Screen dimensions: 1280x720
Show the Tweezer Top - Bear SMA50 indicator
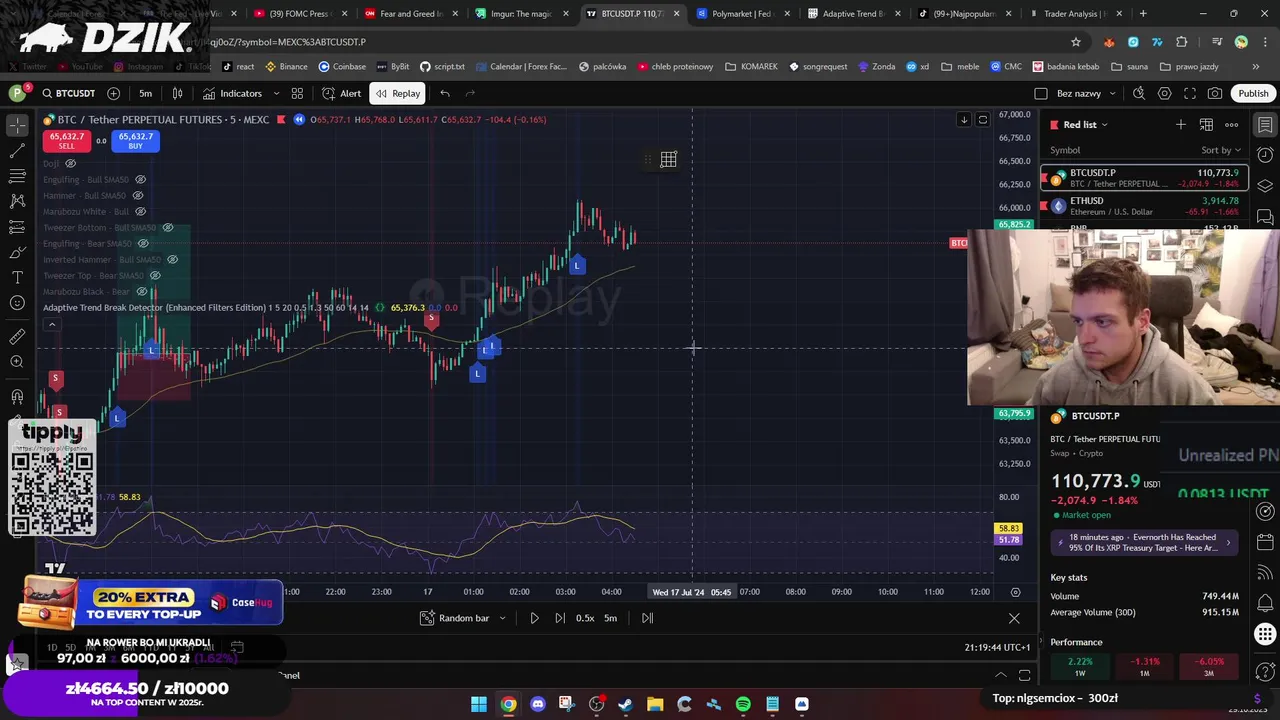pos(155,275)
